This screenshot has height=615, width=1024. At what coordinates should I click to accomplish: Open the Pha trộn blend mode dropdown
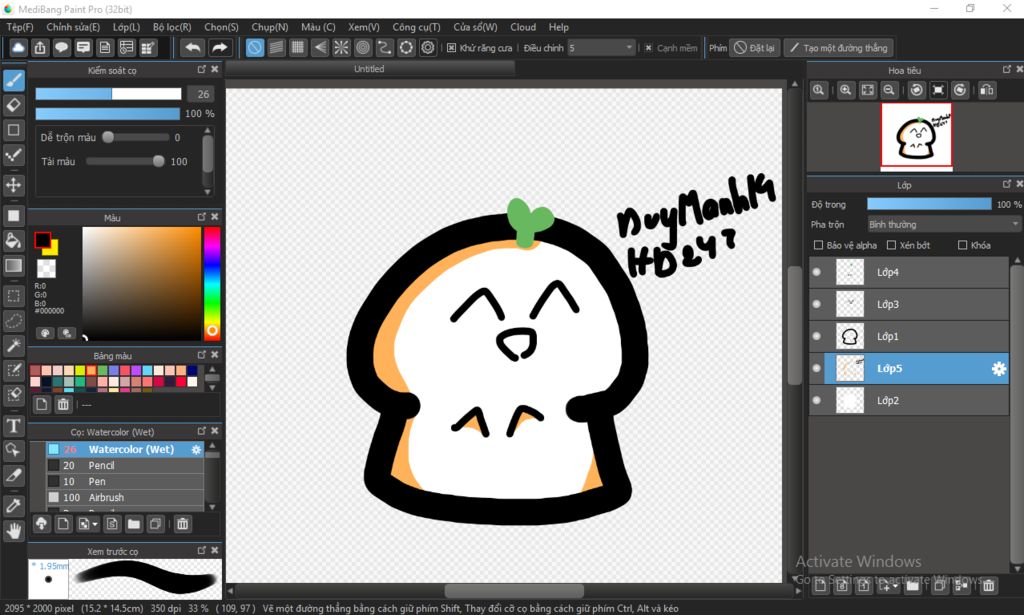[x=943, y=225]
